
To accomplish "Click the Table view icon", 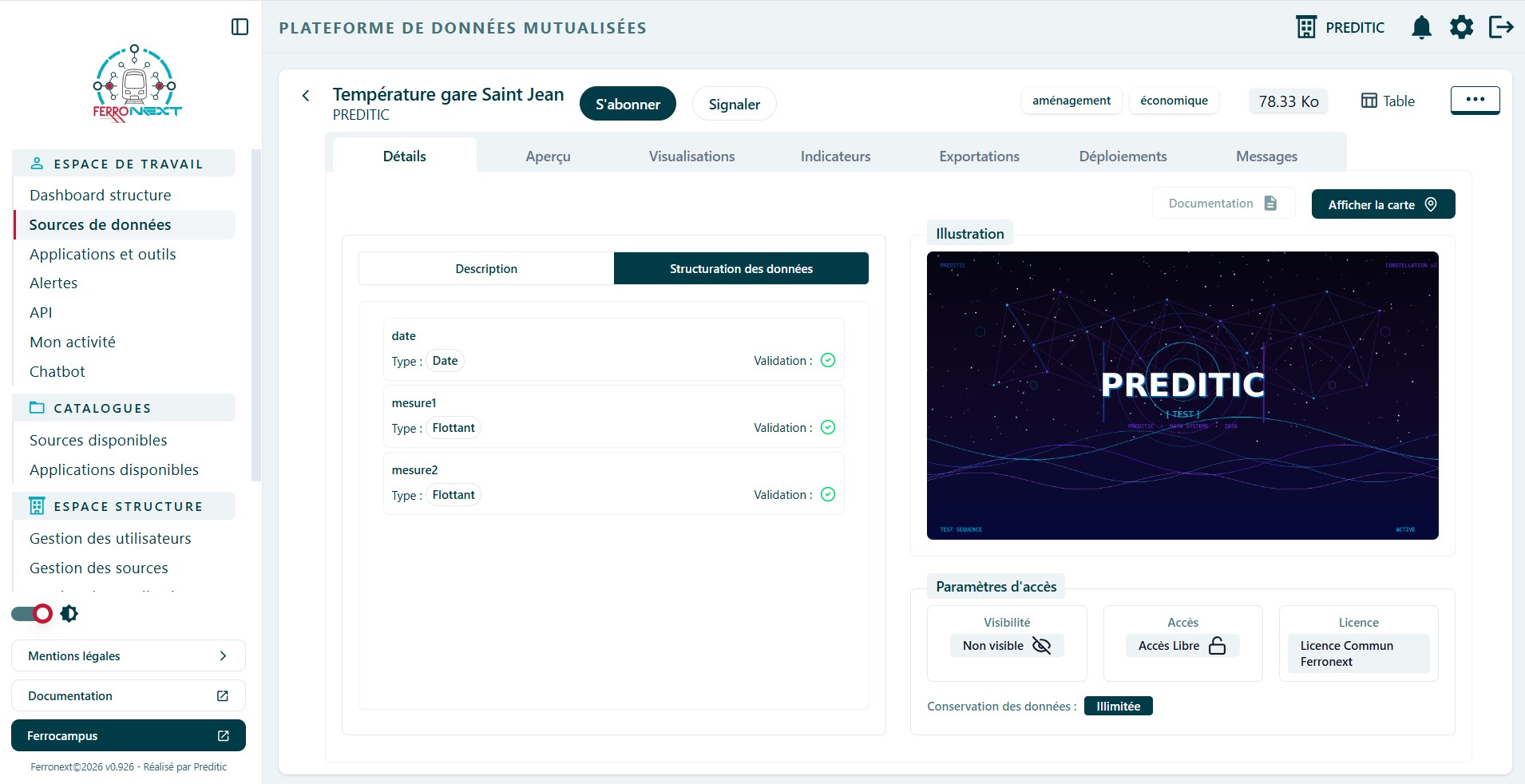I will click(1369, 101).
